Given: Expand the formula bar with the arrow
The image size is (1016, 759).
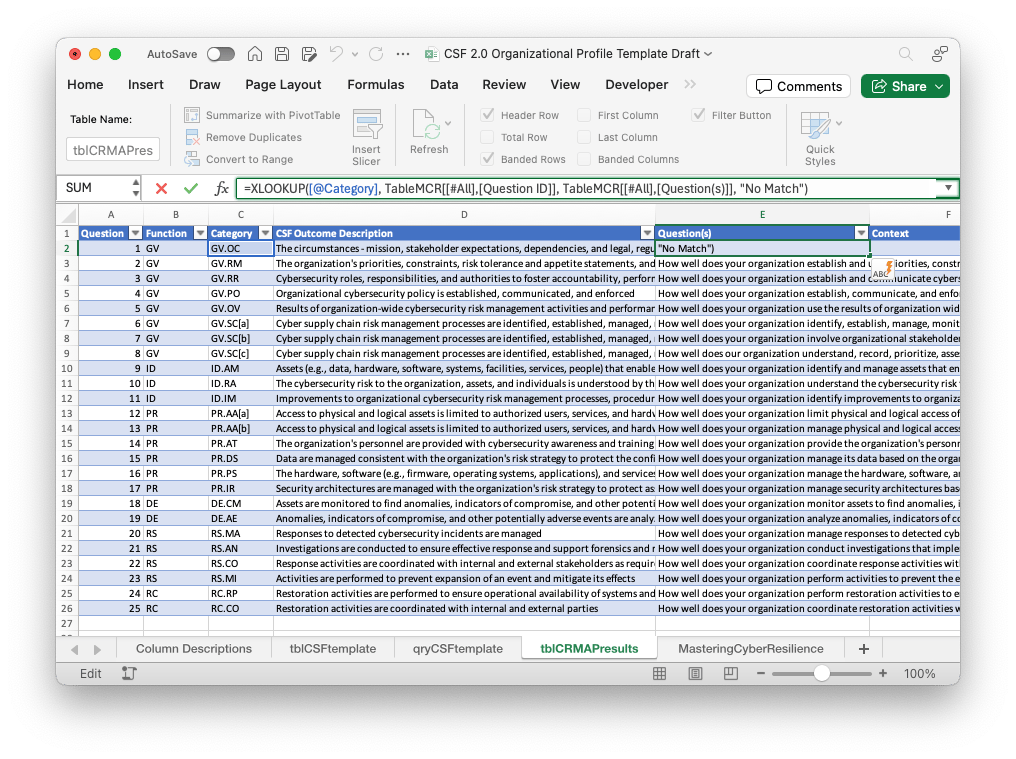Looking at the screenshot, I should [948, 188].
